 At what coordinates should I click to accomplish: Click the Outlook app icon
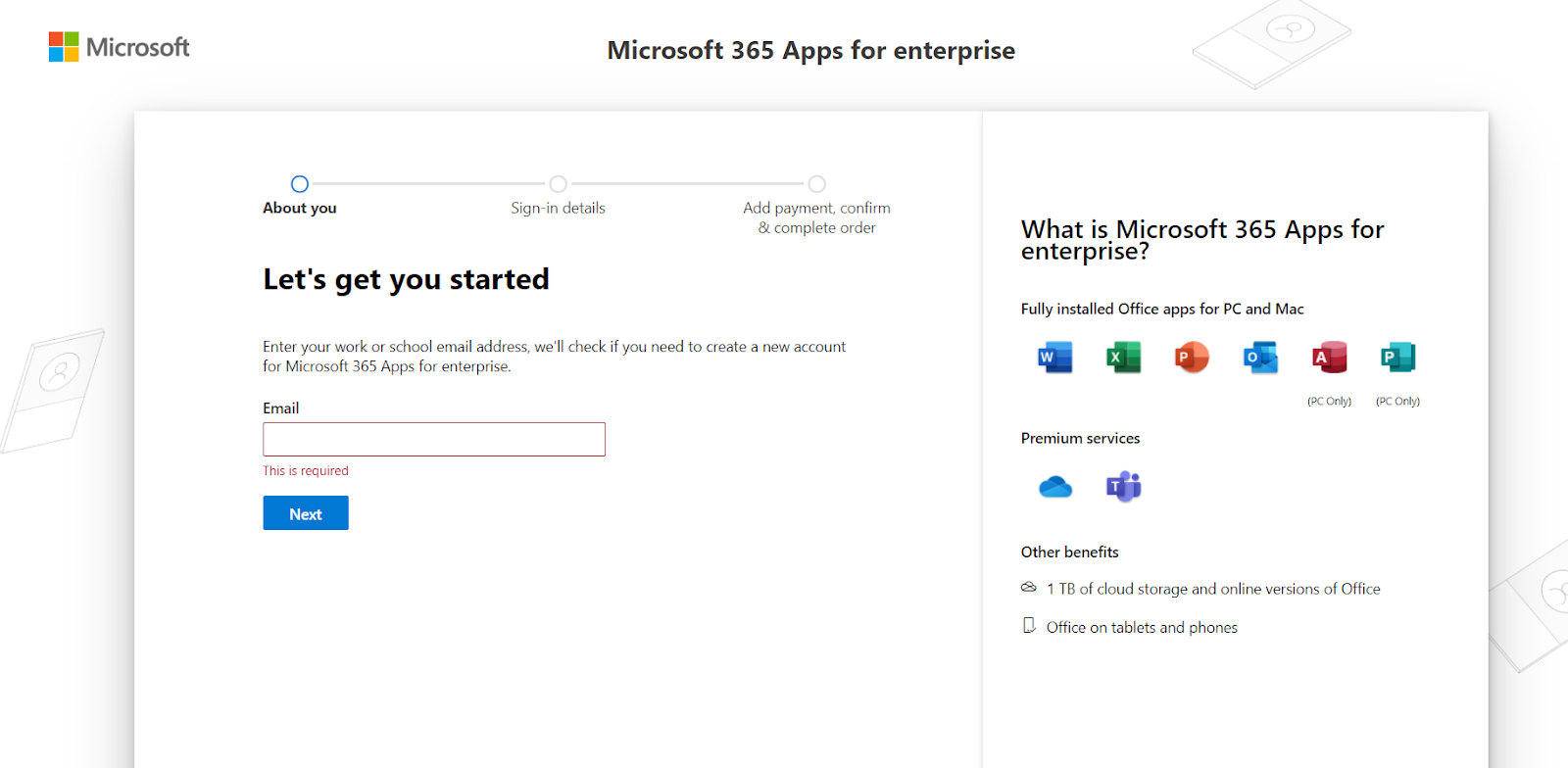[x=1261, y=358]
